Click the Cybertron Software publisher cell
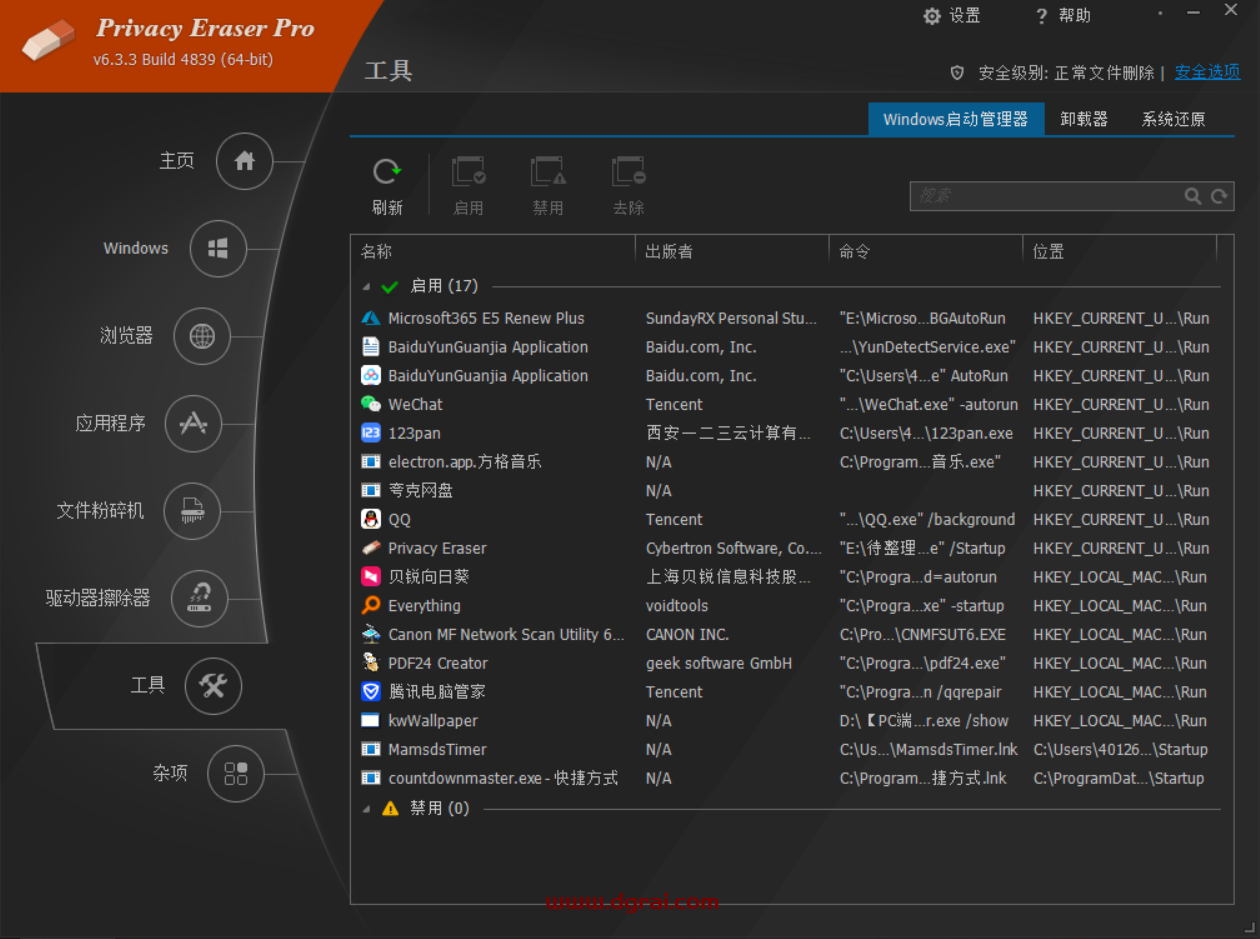The height and width of the screenshot is (939, 1260). point(733,548)
